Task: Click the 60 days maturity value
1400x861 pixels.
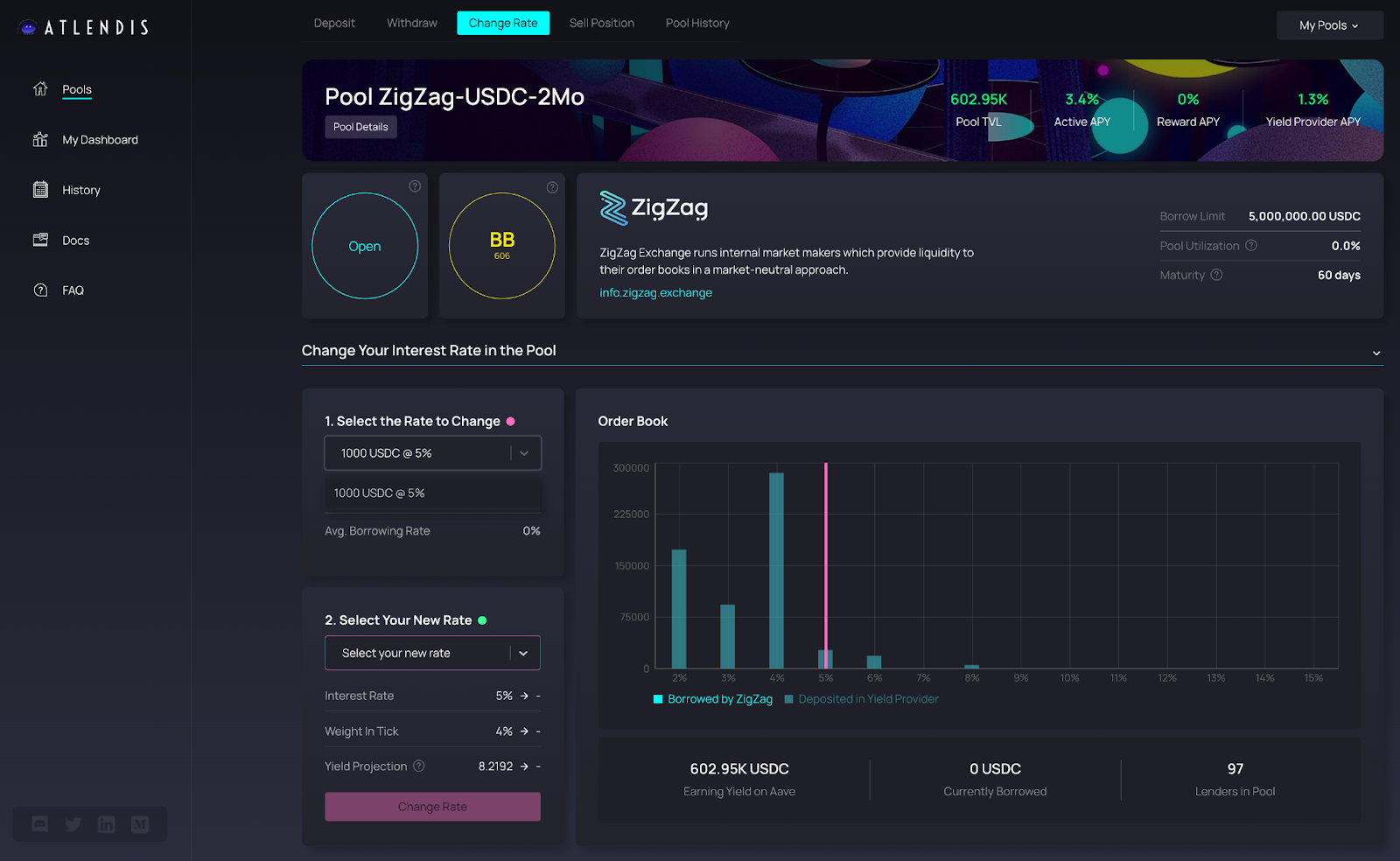Action: coord(1339,275)
